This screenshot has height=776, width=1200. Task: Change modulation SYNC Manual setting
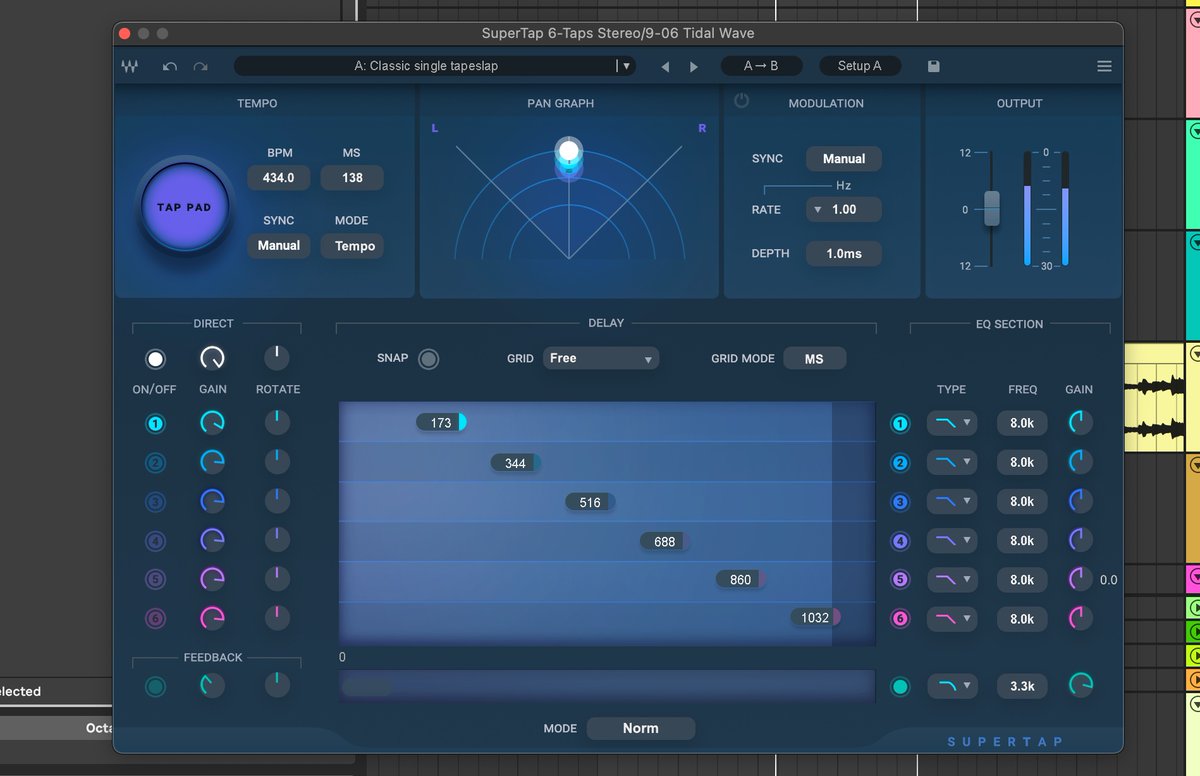click(844, 159)
